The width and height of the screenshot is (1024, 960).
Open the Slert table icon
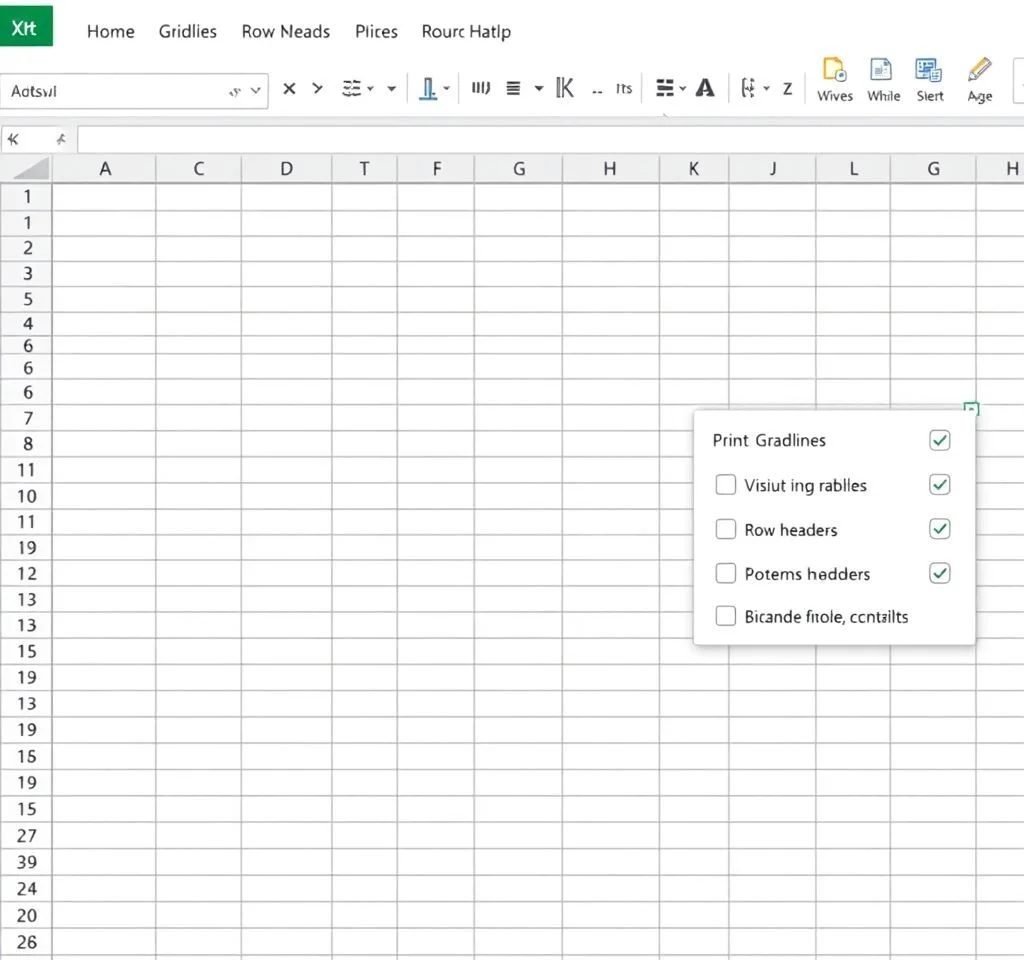point(929,71)
